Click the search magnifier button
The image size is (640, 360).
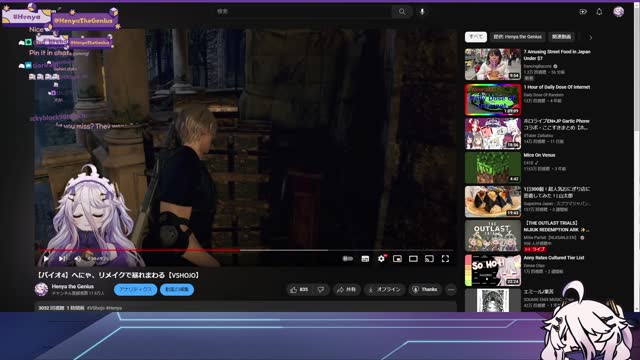pyautogui.click(x=402, y=12)
